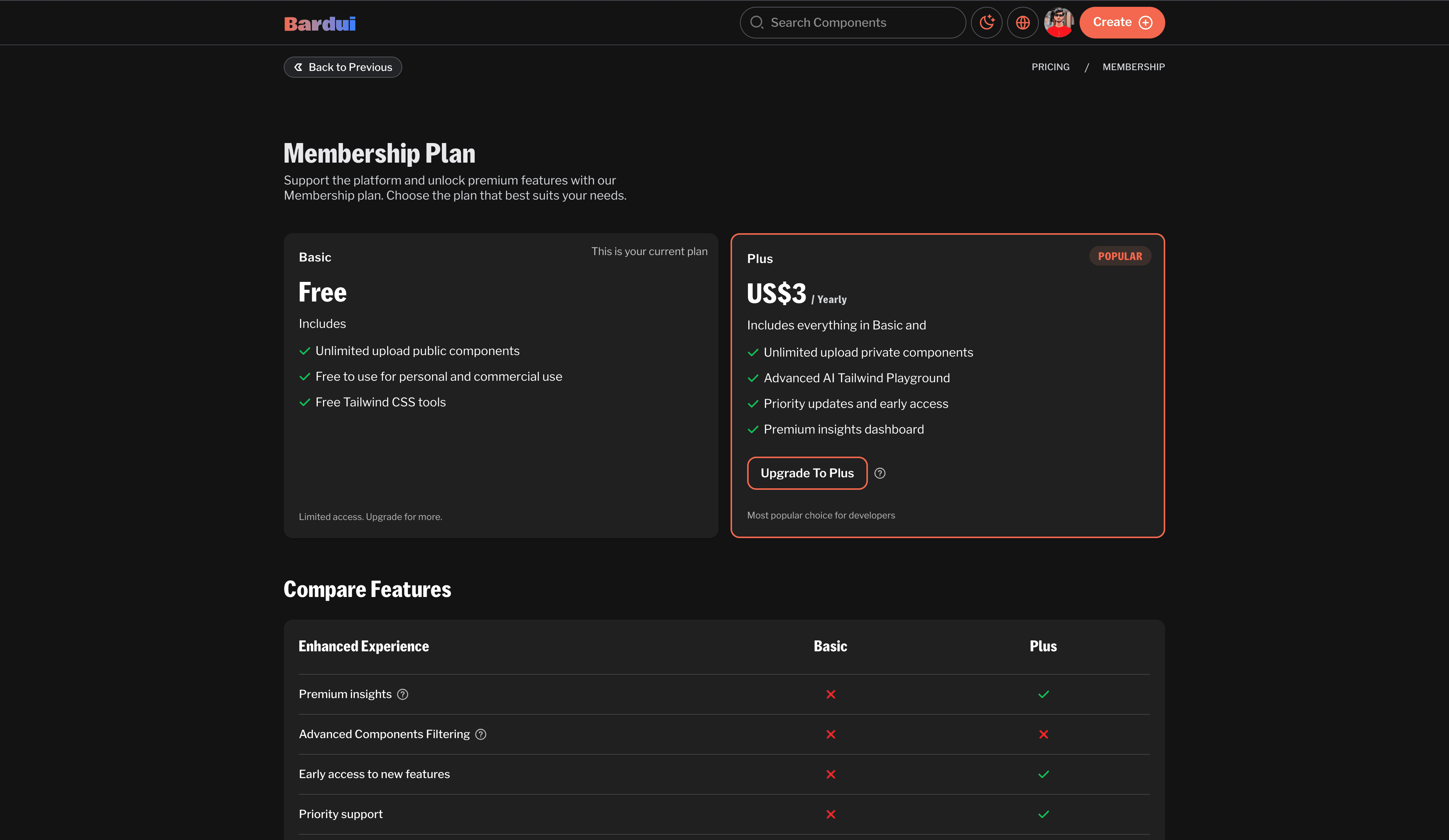Click the search magnifier icon
Screen dimensions: 1449x840
click(x=757, y=22)
